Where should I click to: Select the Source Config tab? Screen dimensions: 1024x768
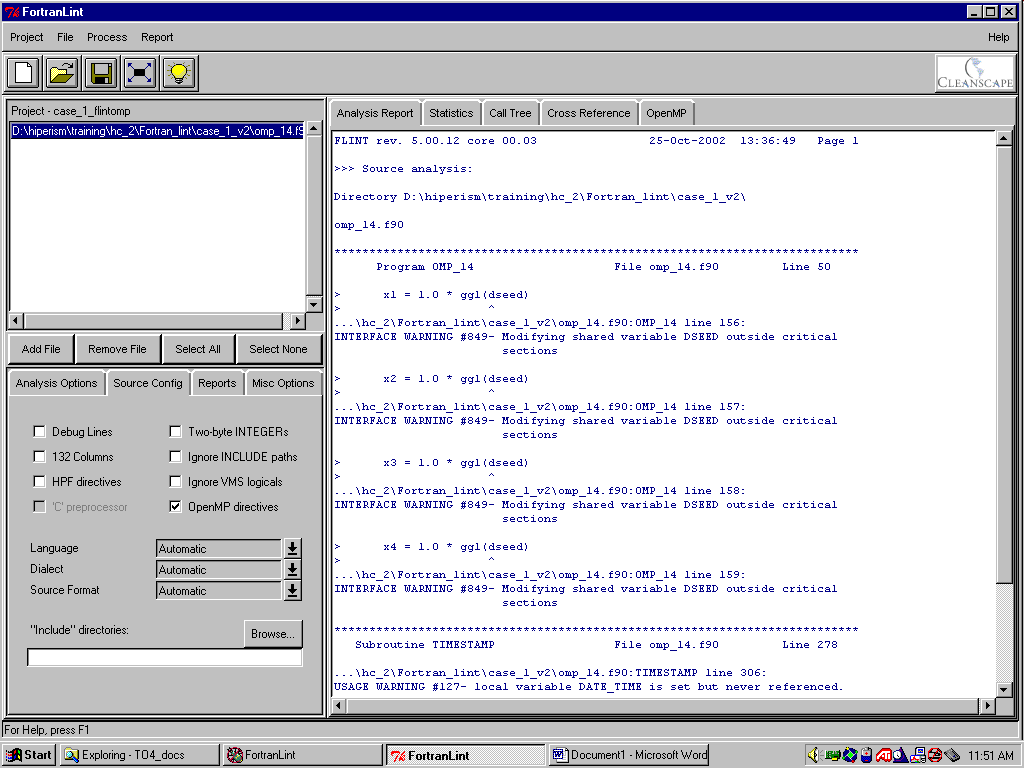148,383
